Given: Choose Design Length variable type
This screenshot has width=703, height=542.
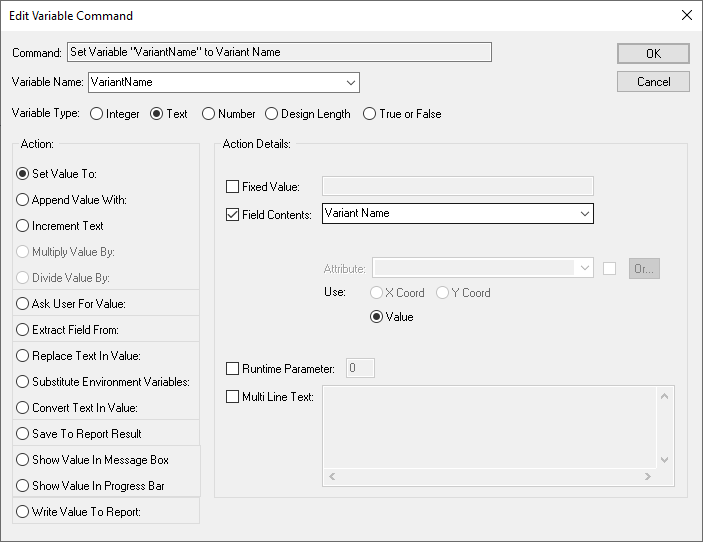Looking at the screenshot, I should point(272,114).
